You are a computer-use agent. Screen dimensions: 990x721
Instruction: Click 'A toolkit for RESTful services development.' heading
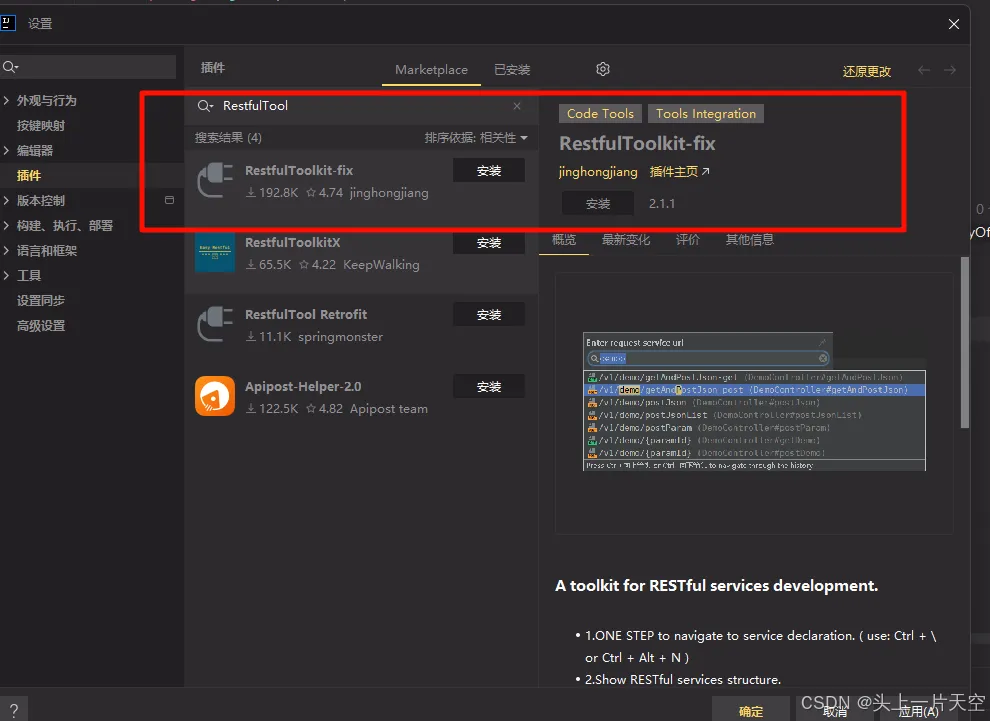(x=717, y=586)
